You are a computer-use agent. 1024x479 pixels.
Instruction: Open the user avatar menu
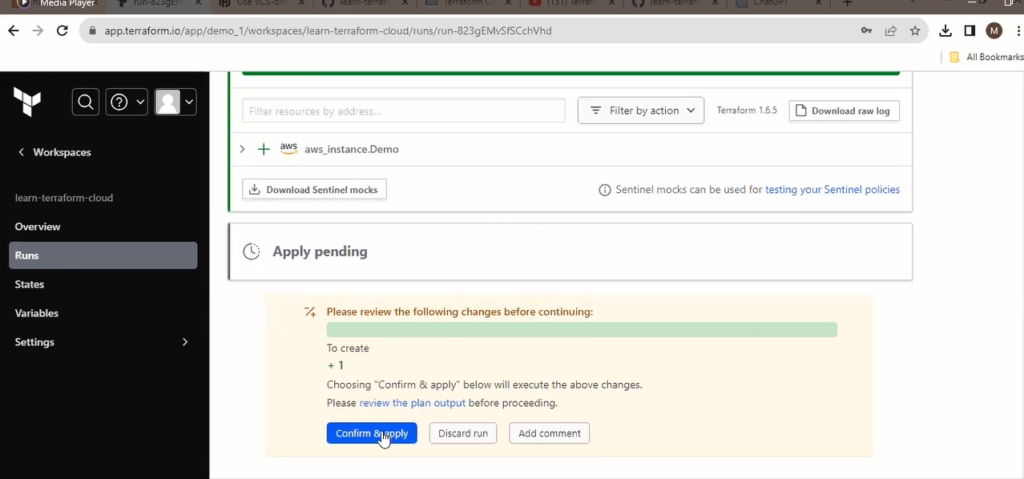point(175,102)
